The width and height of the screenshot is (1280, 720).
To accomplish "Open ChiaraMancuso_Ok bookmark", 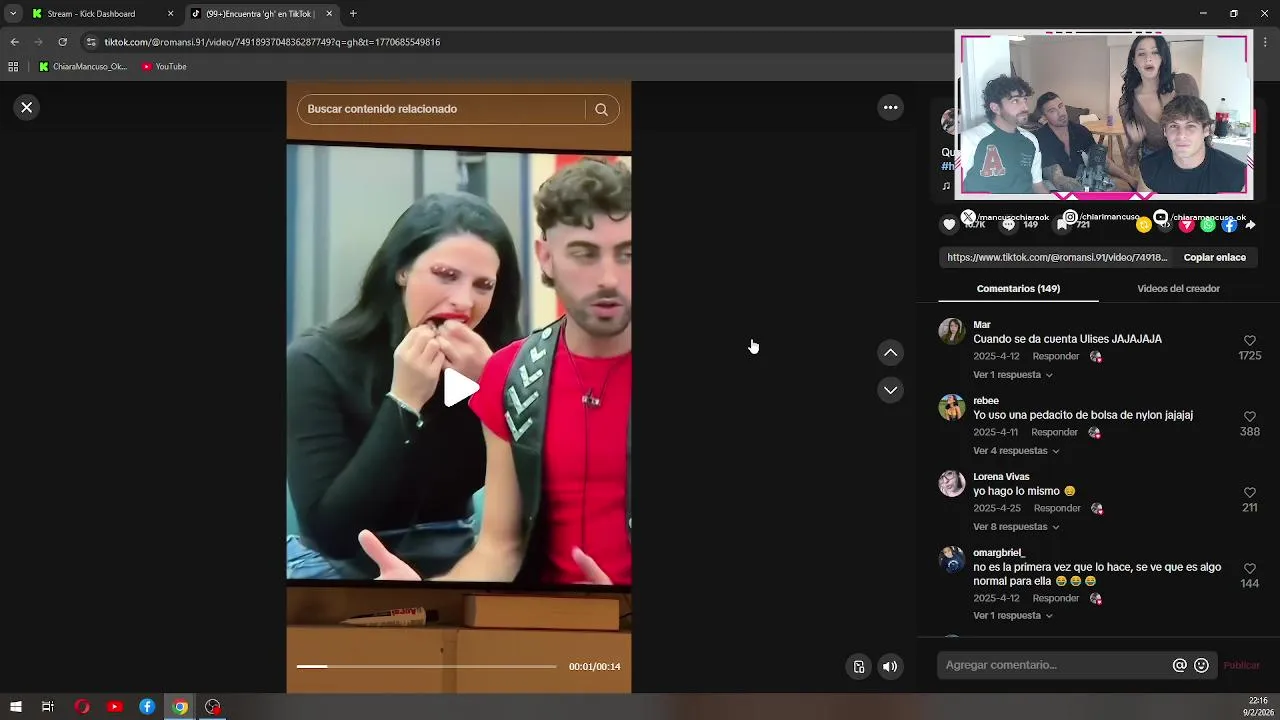I will tap(82, 67).
